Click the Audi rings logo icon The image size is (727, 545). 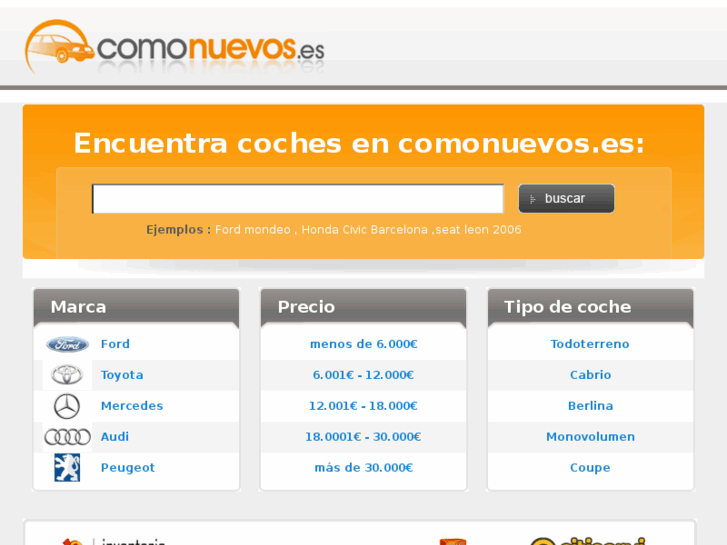(67, 437)
